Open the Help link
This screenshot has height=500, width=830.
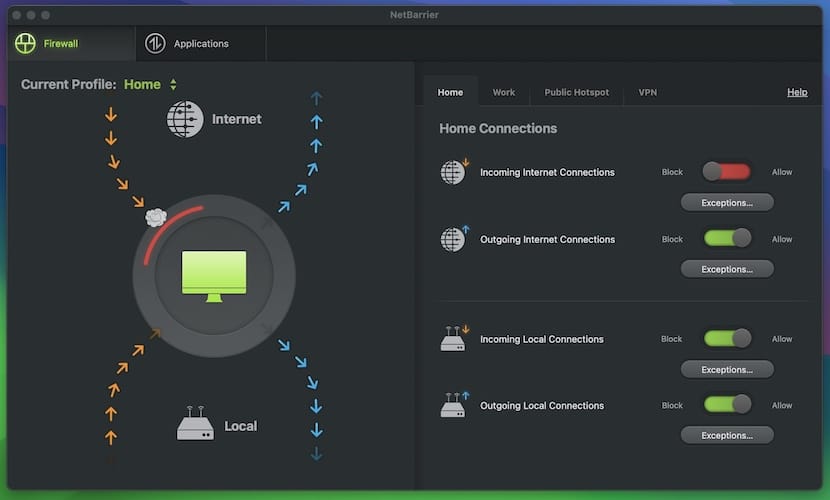tap(797, 92)
